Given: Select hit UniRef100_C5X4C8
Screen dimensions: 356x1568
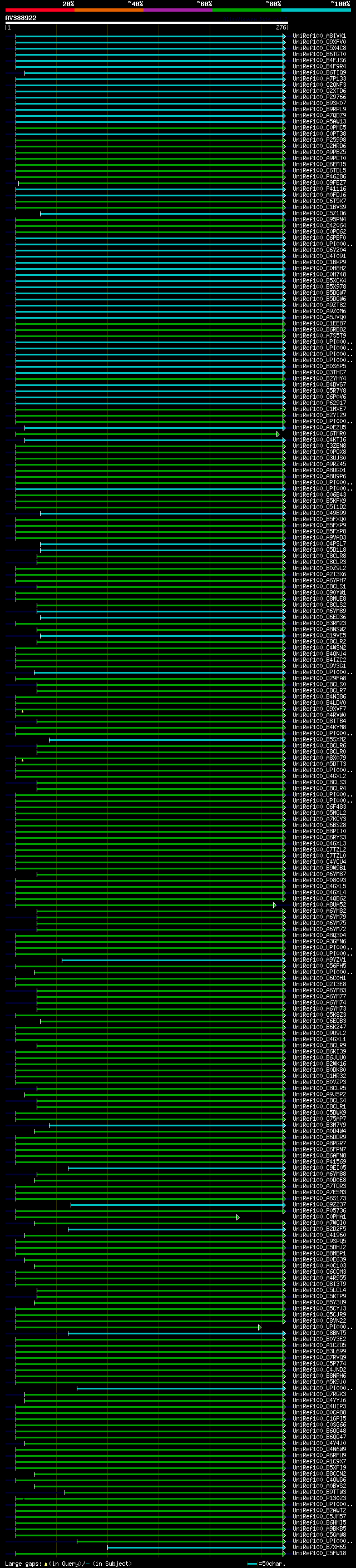Looking at the screenshot, I should tap(319, 48).
